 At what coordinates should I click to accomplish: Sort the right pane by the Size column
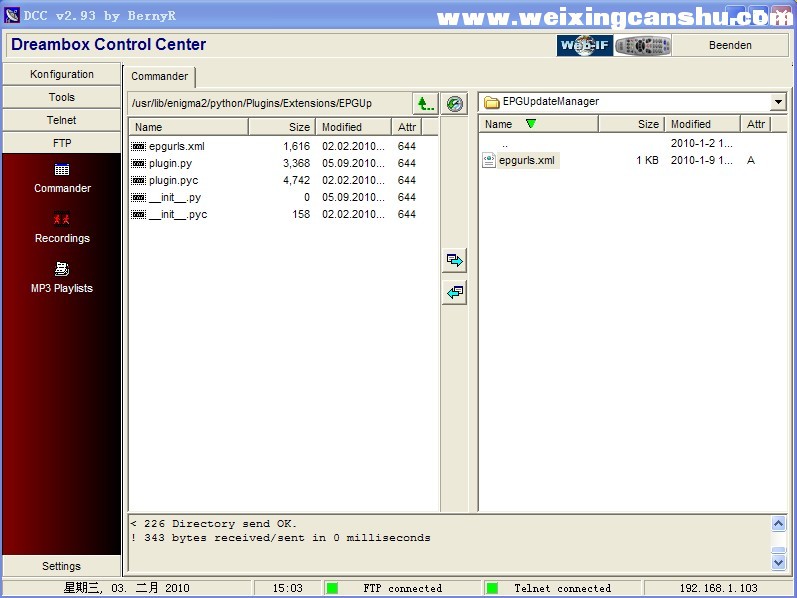coord(631,124)
